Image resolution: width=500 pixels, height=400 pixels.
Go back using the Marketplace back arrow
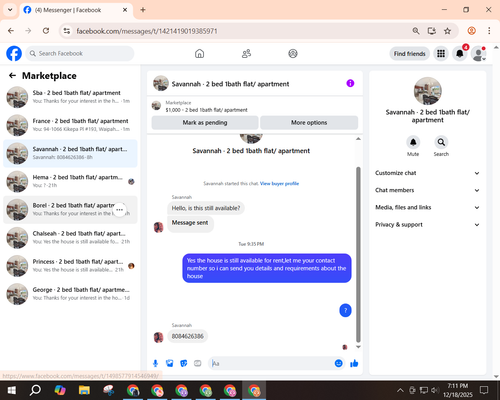[12, 76]
